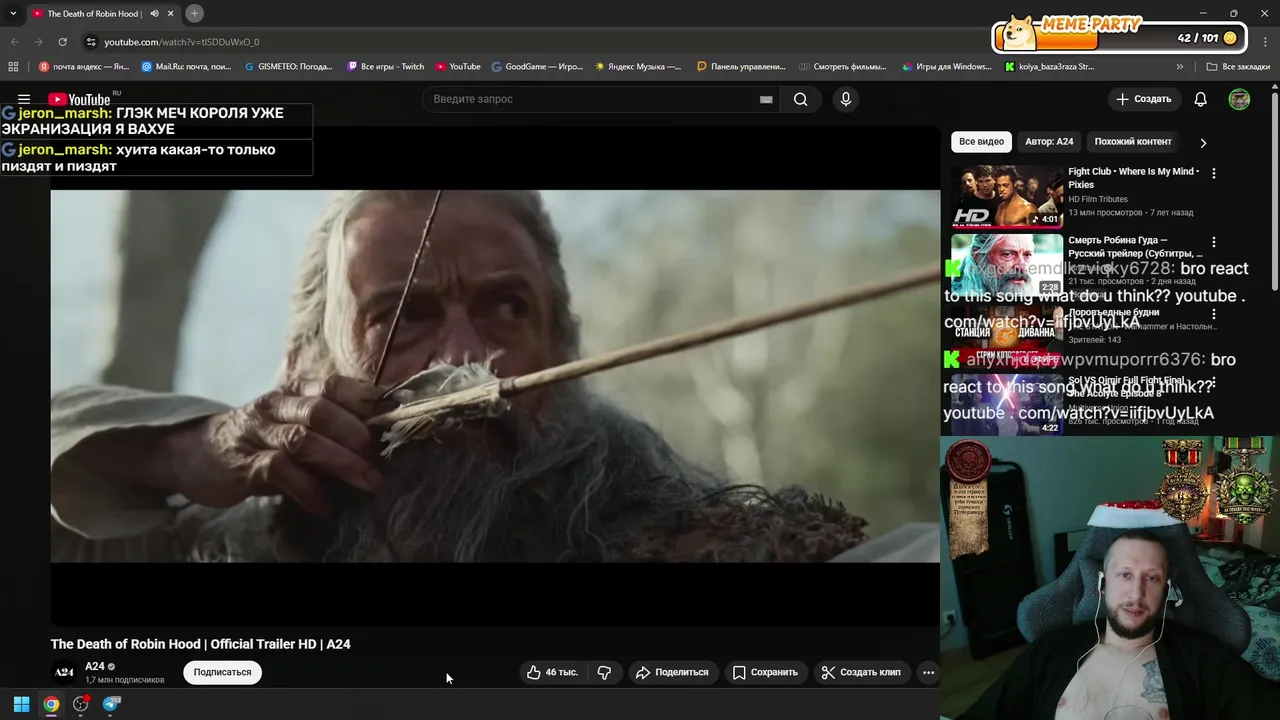Open the tab search dropdown arrow
This screenshot has width=1280, height=720.
click(13, 13)
